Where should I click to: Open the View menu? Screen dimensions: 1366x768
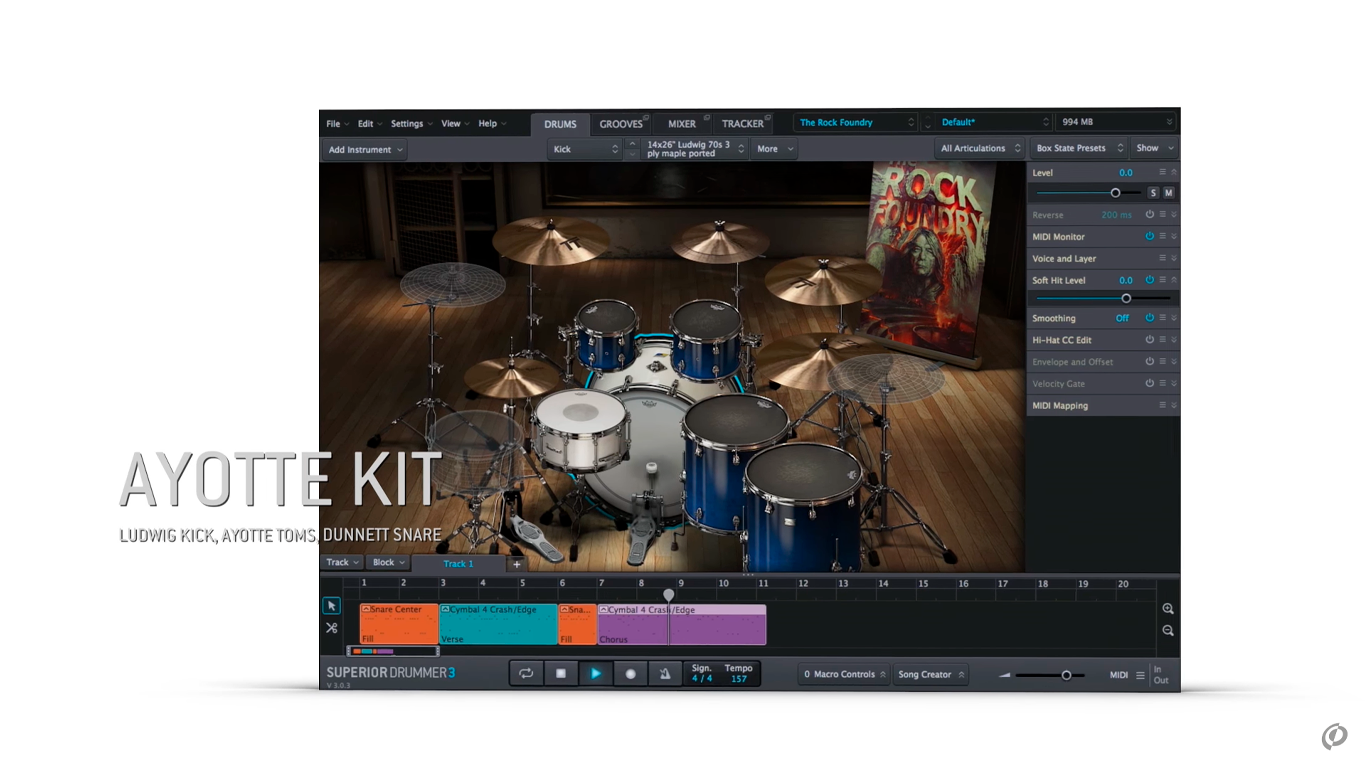pyautogui.click(x=455, y=124)
